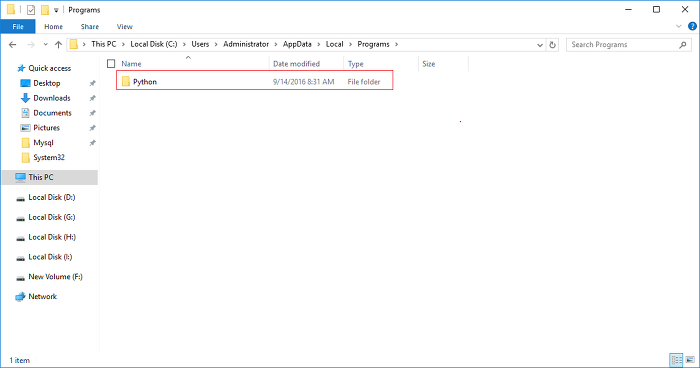Viewport: 700px width, 368px height.
Task: Open Local Disk (G:) in sidebar
Action: coord(52,217)
